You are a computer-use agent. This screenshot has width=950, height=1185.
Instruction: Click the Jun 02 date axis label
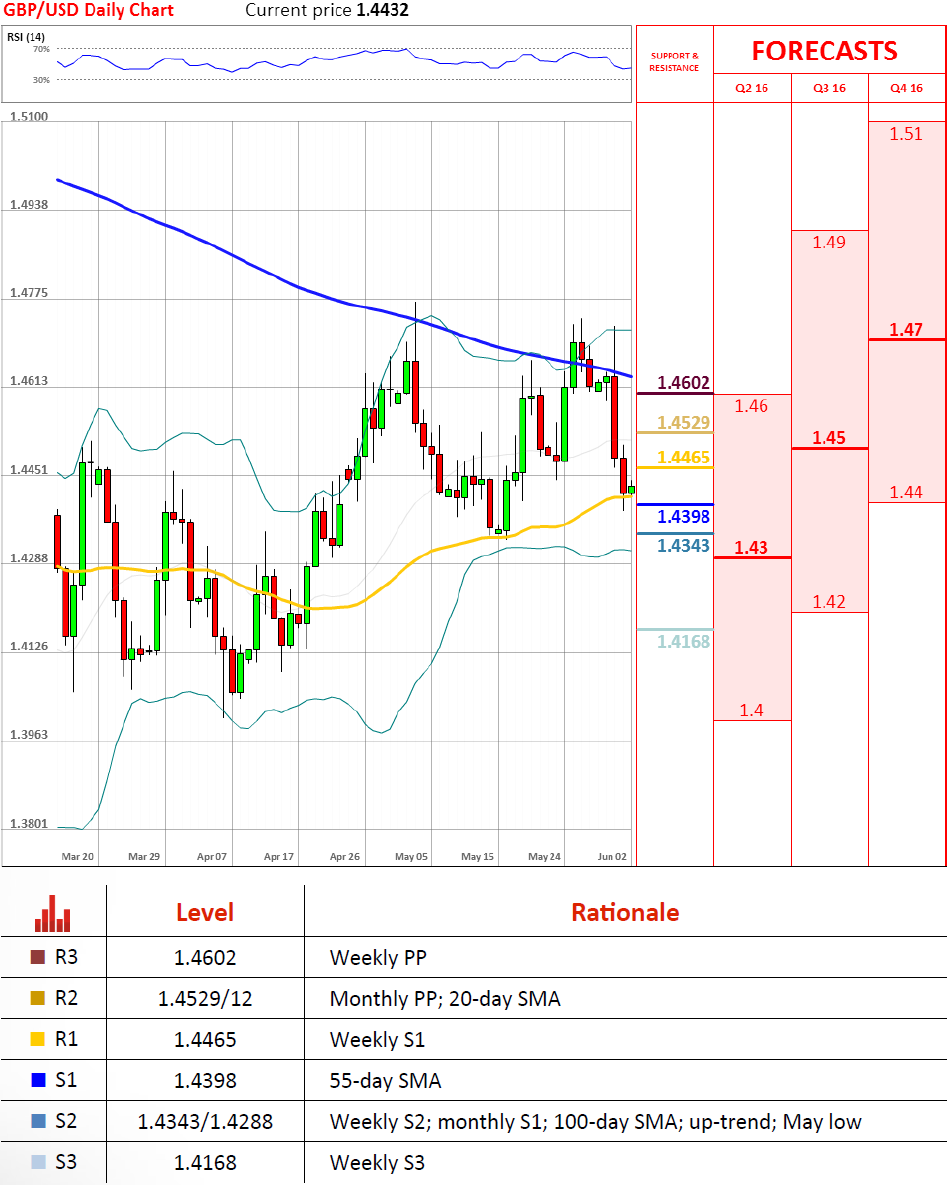(612, 856)
